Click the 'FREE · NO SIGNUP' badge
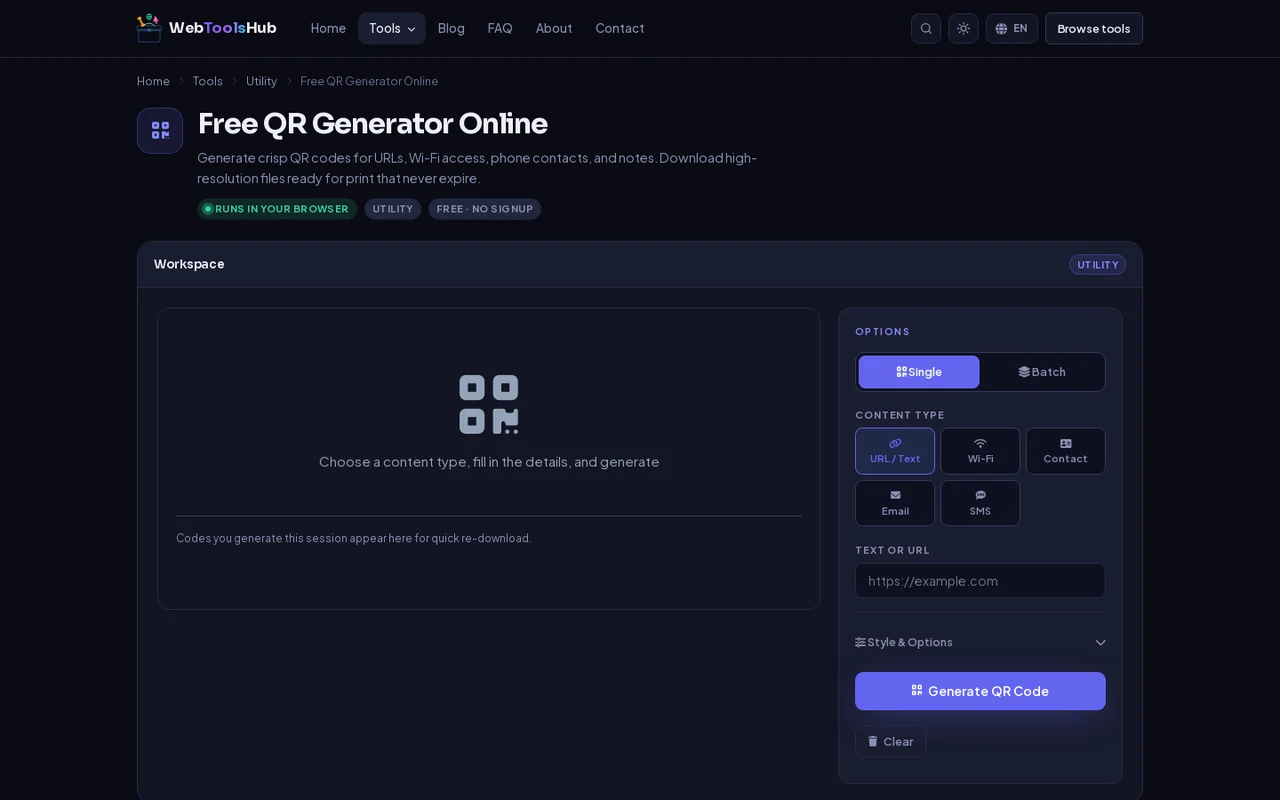The height and width of the screenshot is (800, 1280). click(485, 209)
